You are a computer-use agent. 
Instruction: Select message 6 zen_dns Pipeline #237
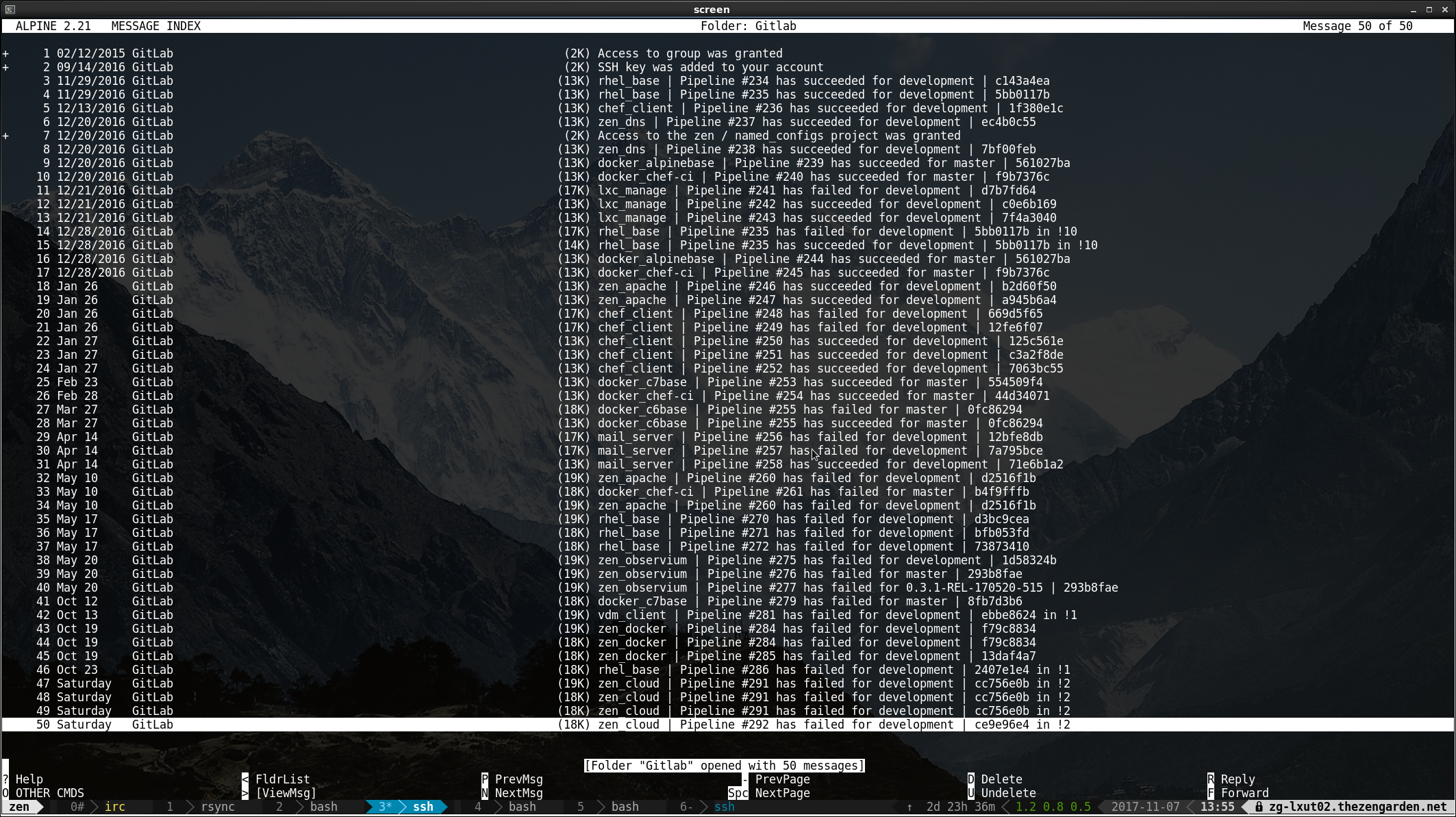pos(728,122)
